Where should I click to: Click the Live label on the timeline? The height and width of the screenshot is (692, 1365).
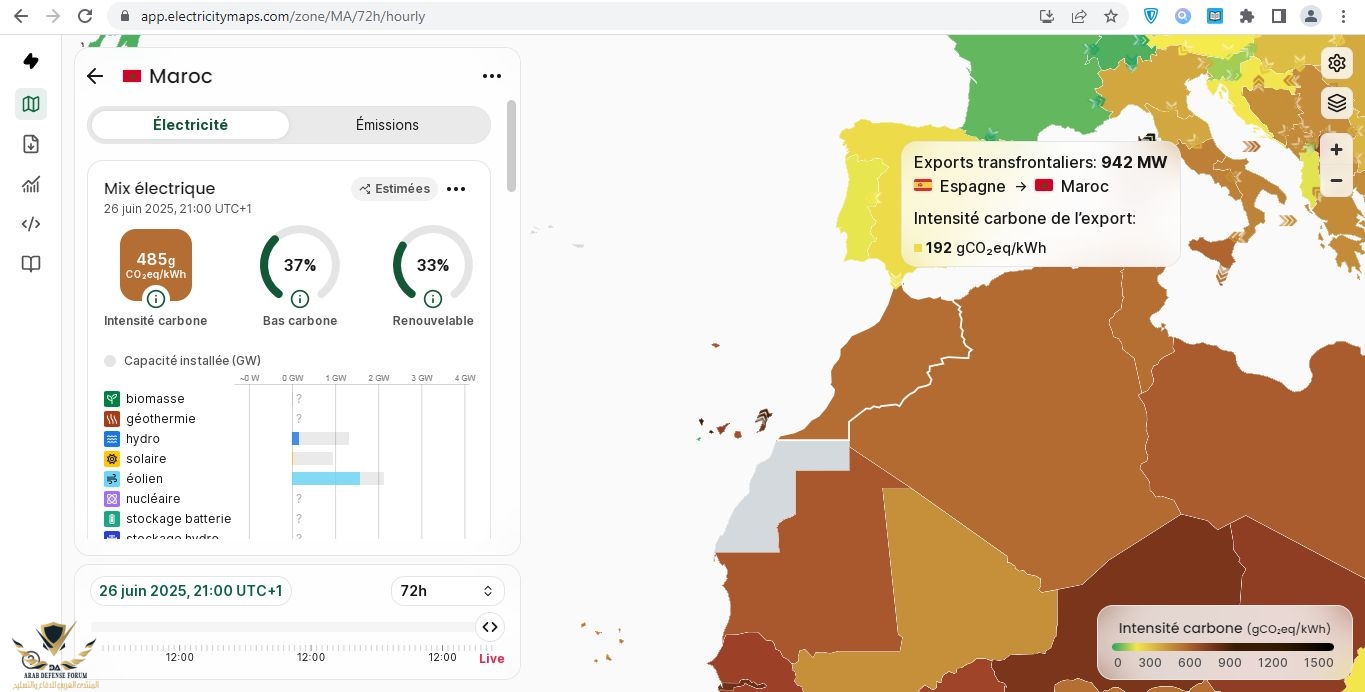[x=492, y=659]
